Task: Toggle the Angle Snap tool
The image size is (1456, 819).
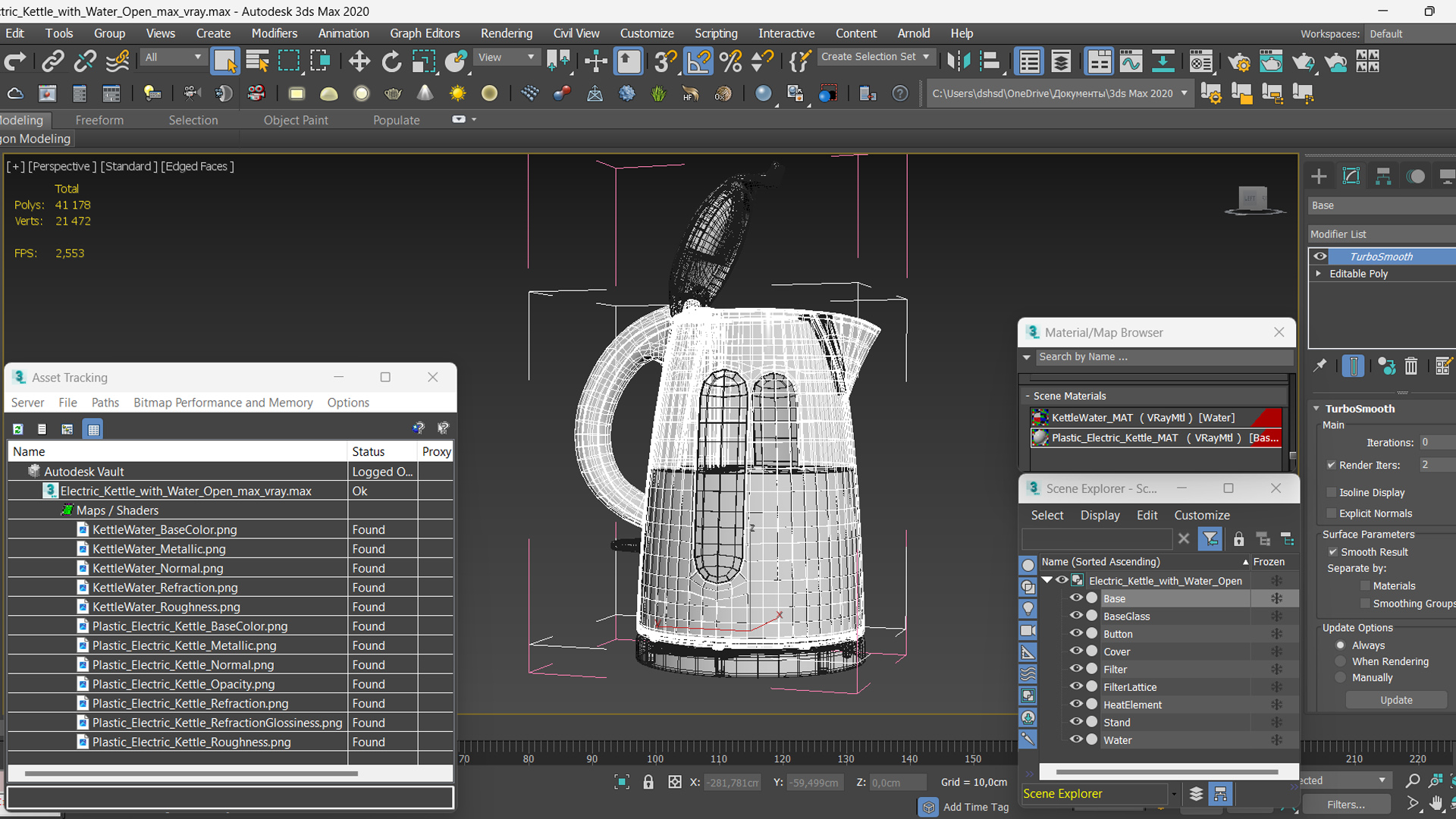Action: coord(698,61)
